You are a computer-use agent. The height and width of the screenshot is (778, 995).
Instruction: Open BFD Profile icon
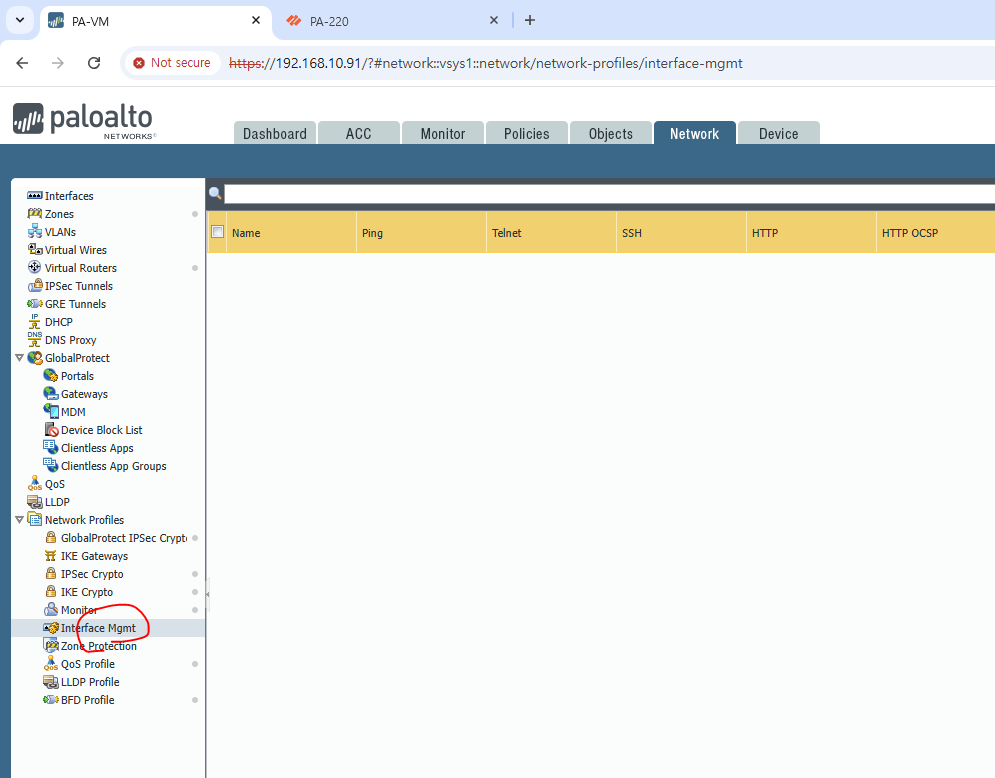51,699
